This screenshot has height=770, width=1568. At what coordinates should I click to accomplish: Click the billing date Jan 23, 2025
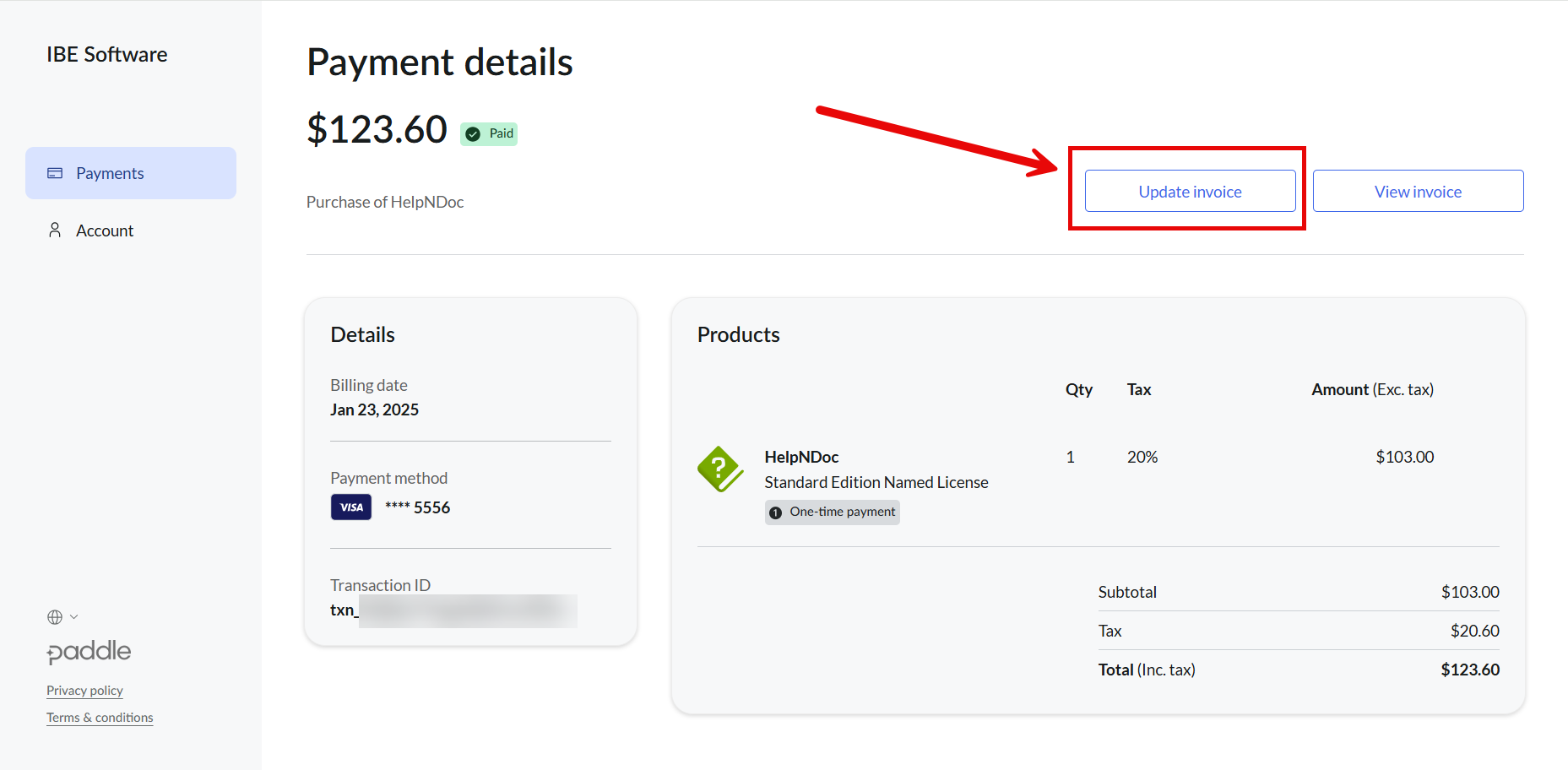tap(374, 409)
